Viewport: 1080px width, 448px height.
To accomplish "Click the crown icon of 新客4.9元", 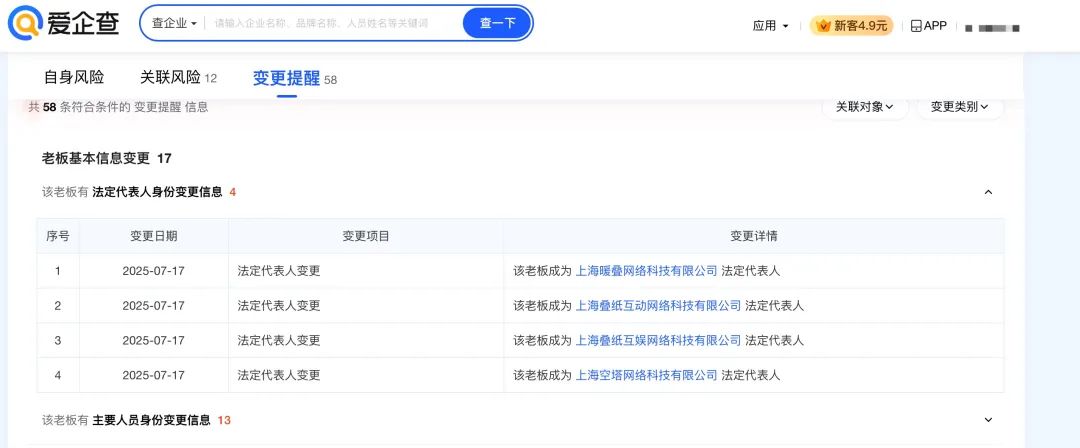I will [x=822, y=26].
